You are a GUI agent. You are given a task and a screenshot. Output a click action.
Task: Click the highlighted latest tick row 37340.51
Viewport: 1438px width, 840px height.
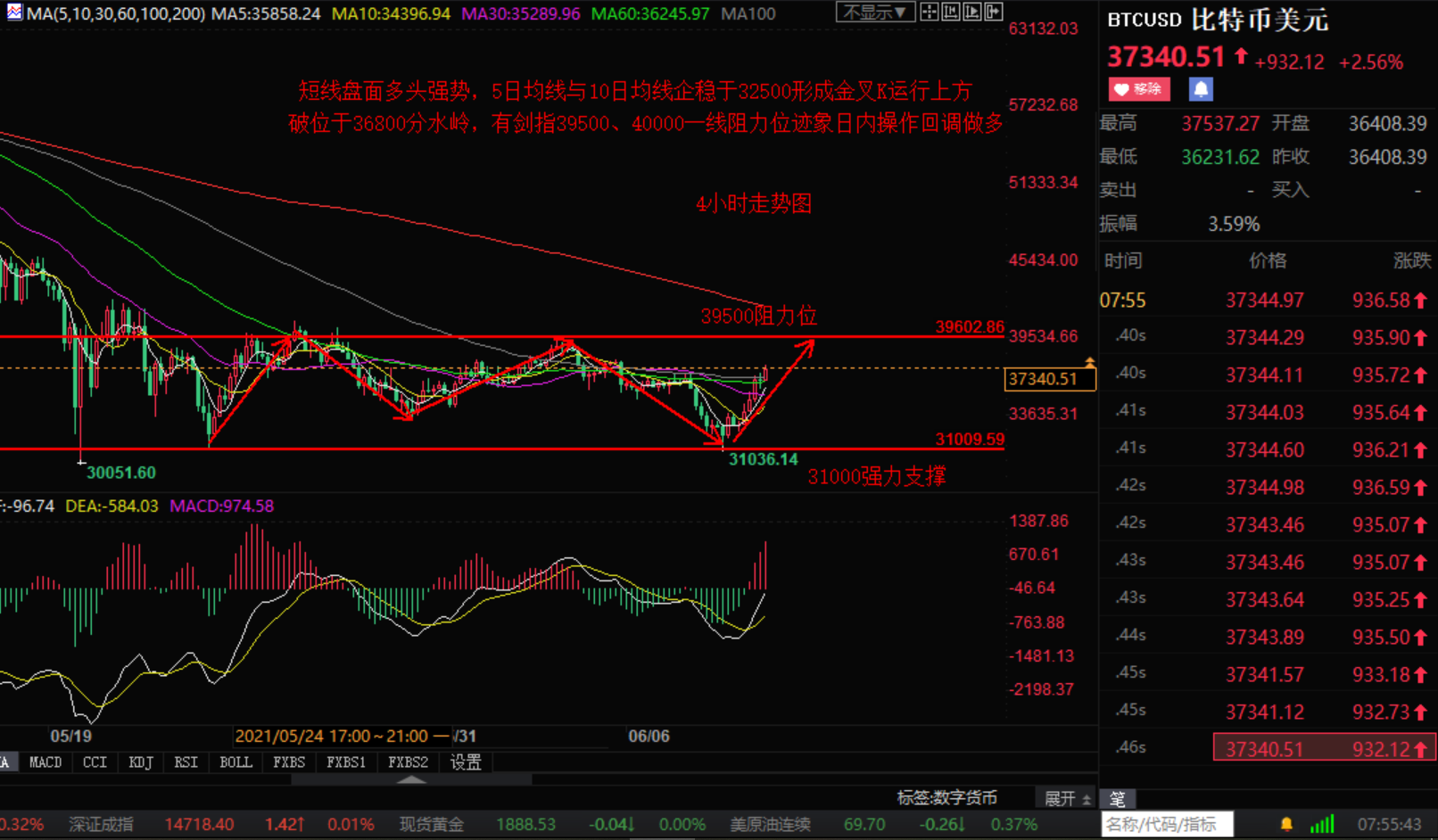tap(1324, 748)
